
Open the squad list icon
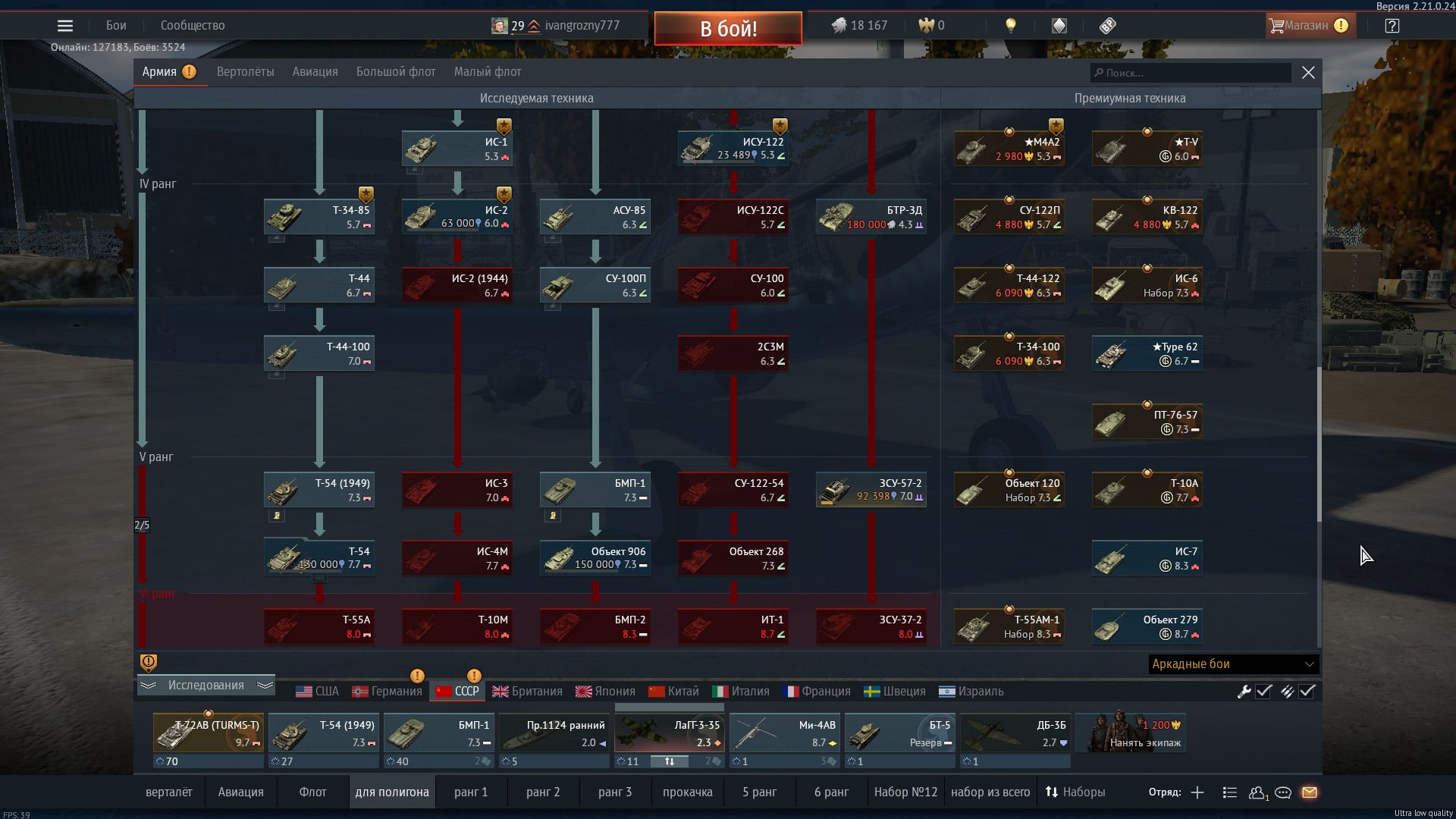1230,792
